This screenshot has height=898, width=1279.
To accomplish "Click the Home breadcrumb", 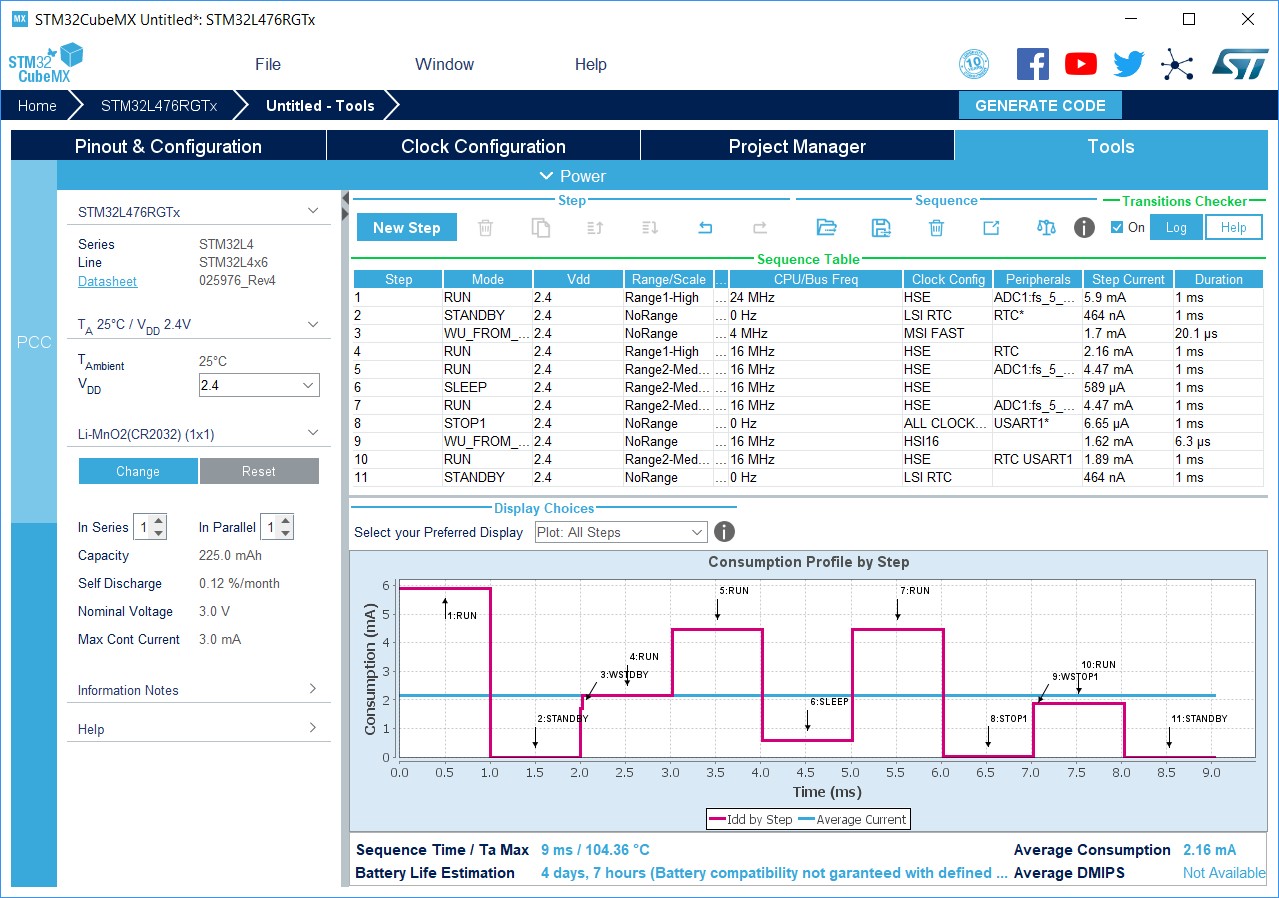I will point(37,105).
